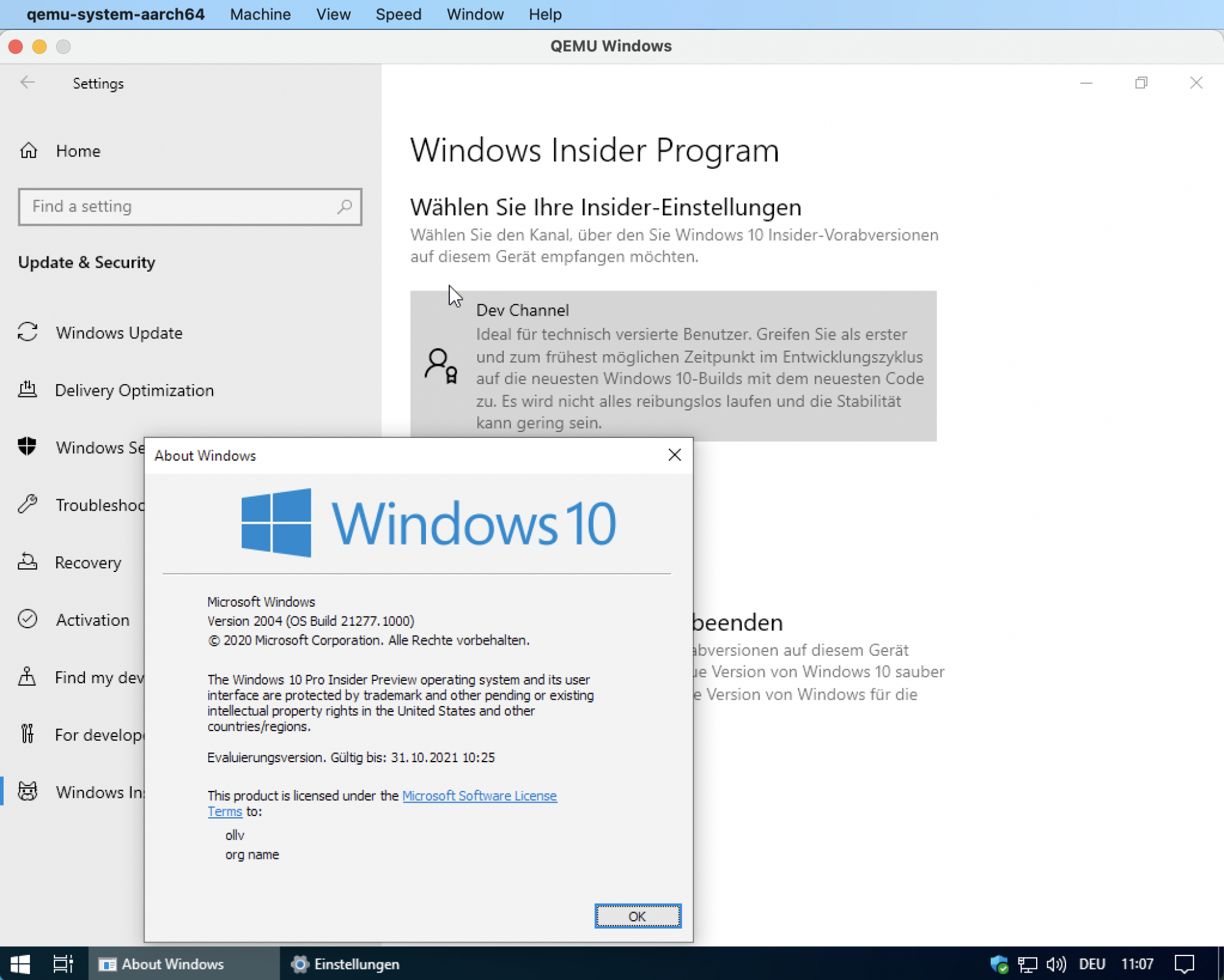This screenshot has width=1224, height=980.
Task: Open the Windows Start button
Action: click(x=20, y=964)
